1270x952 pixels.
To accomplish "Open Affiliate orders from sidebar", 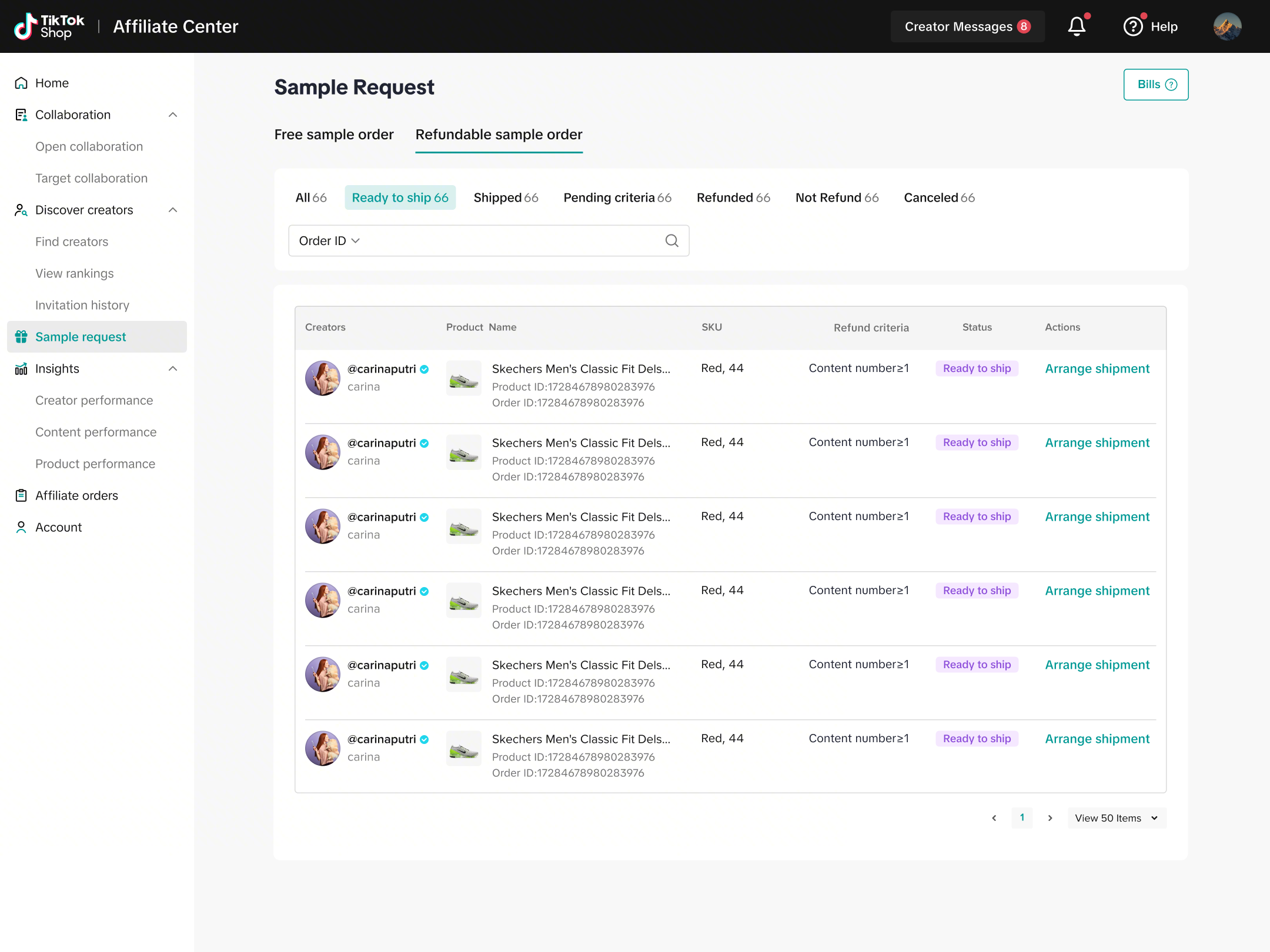I will tap(76, 495).
